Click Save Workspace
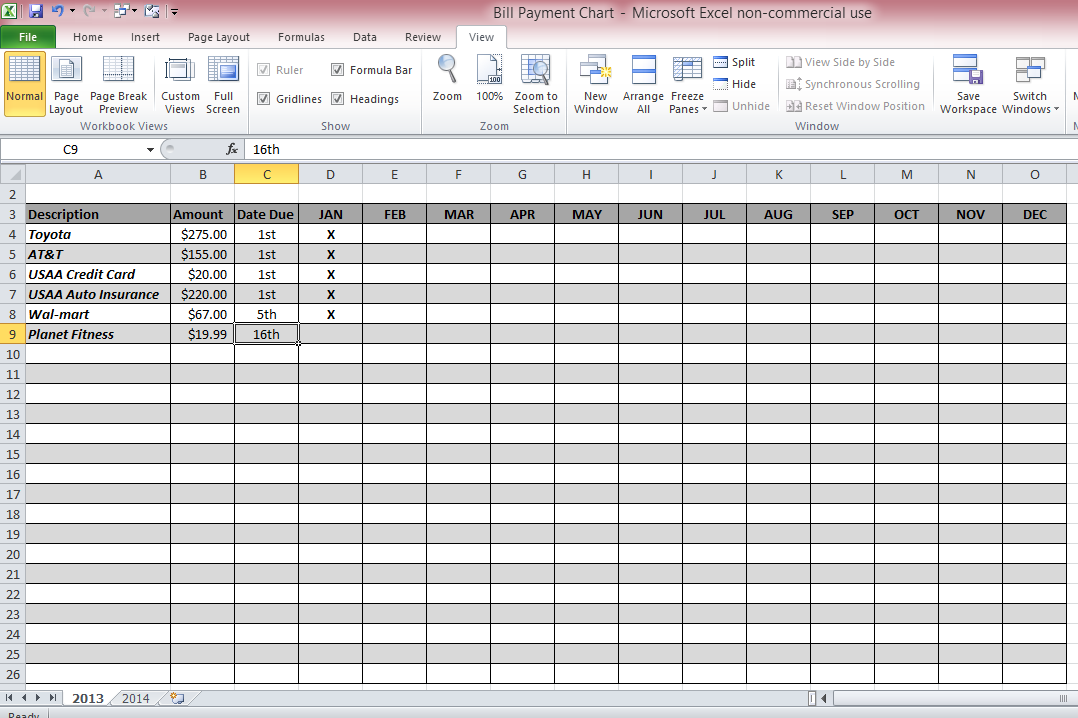 pos(968,83)
